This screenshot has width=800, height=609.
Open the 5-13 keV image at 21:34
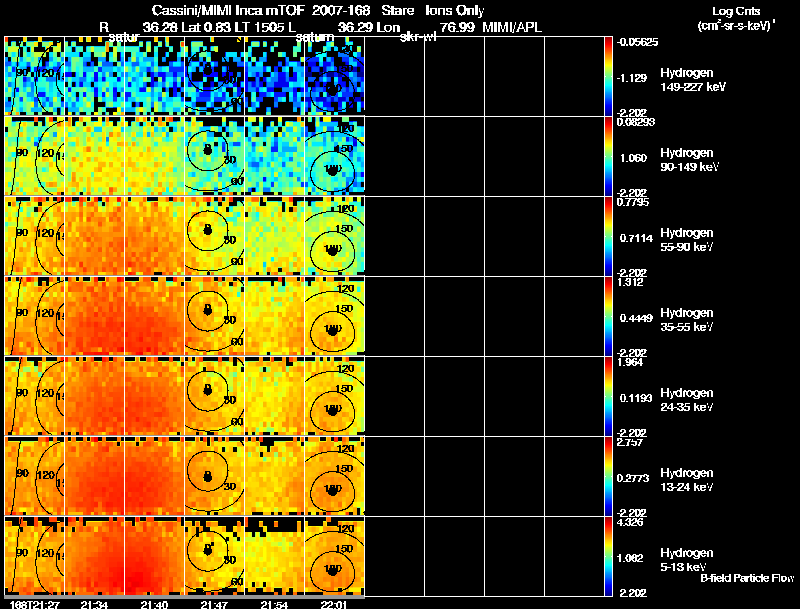[x=94, y=556]
